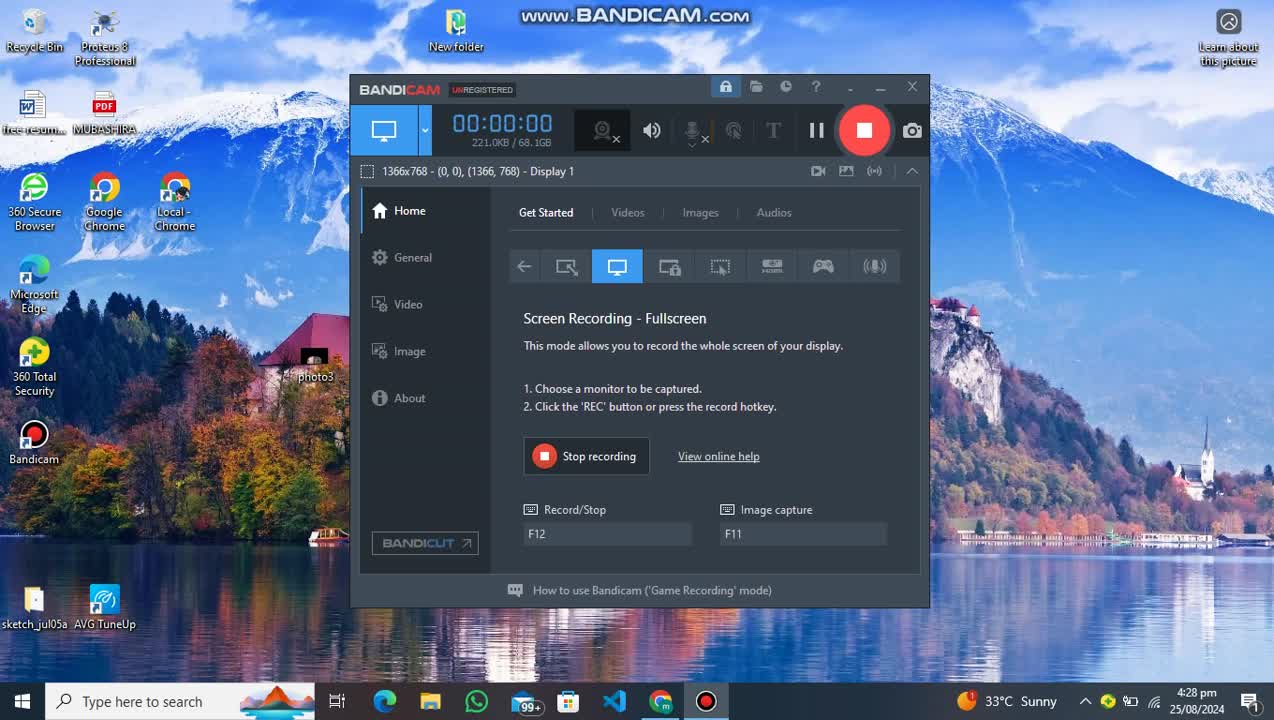This screenshot has height=720, width=1274.
Task: Select HDMI device recording mode icon
Action: click(772, 266)
